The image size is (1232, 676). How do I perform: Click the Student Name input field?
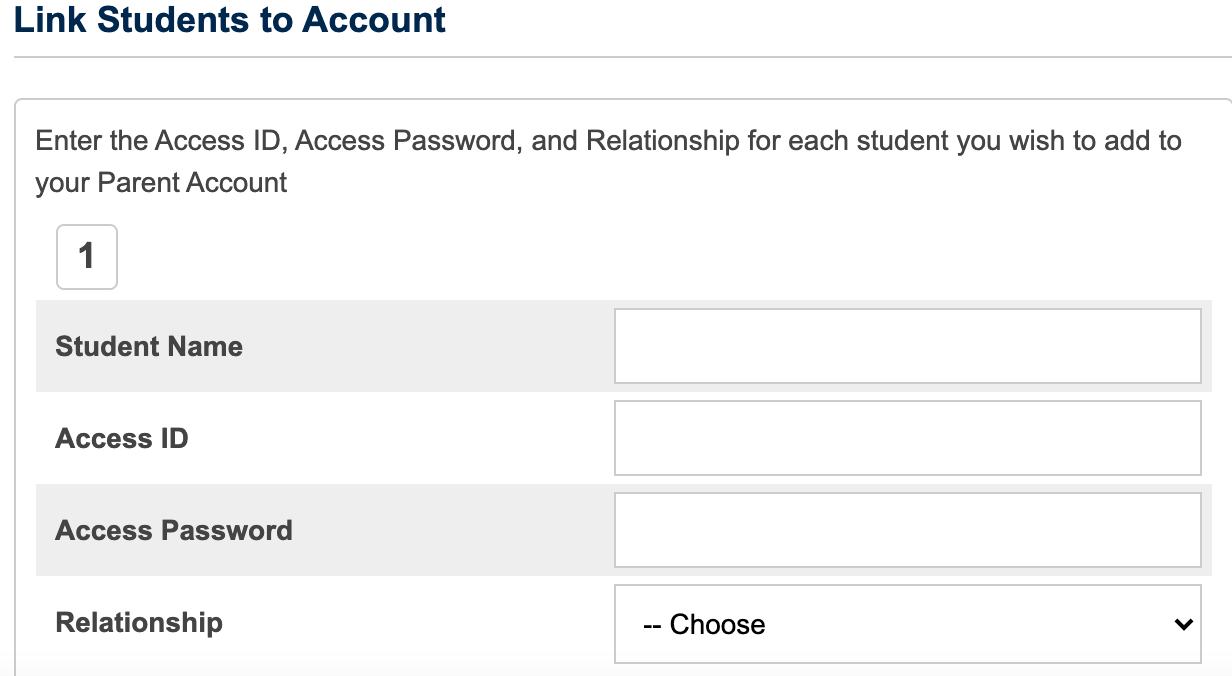(907, 346)
